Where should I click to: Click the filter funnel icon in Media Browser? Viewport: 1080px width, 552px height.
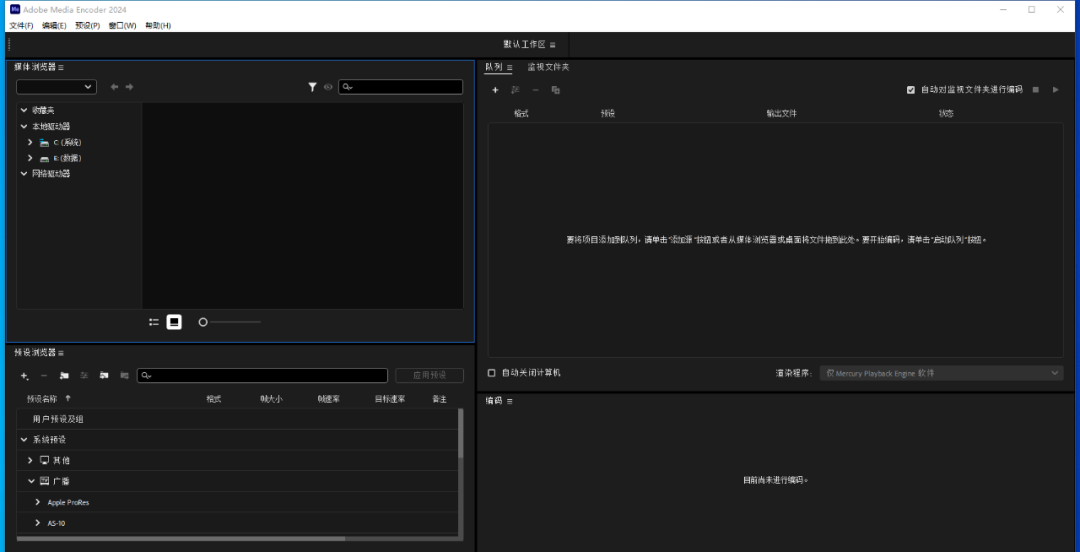pyautogui.click(x=312, y=87)
